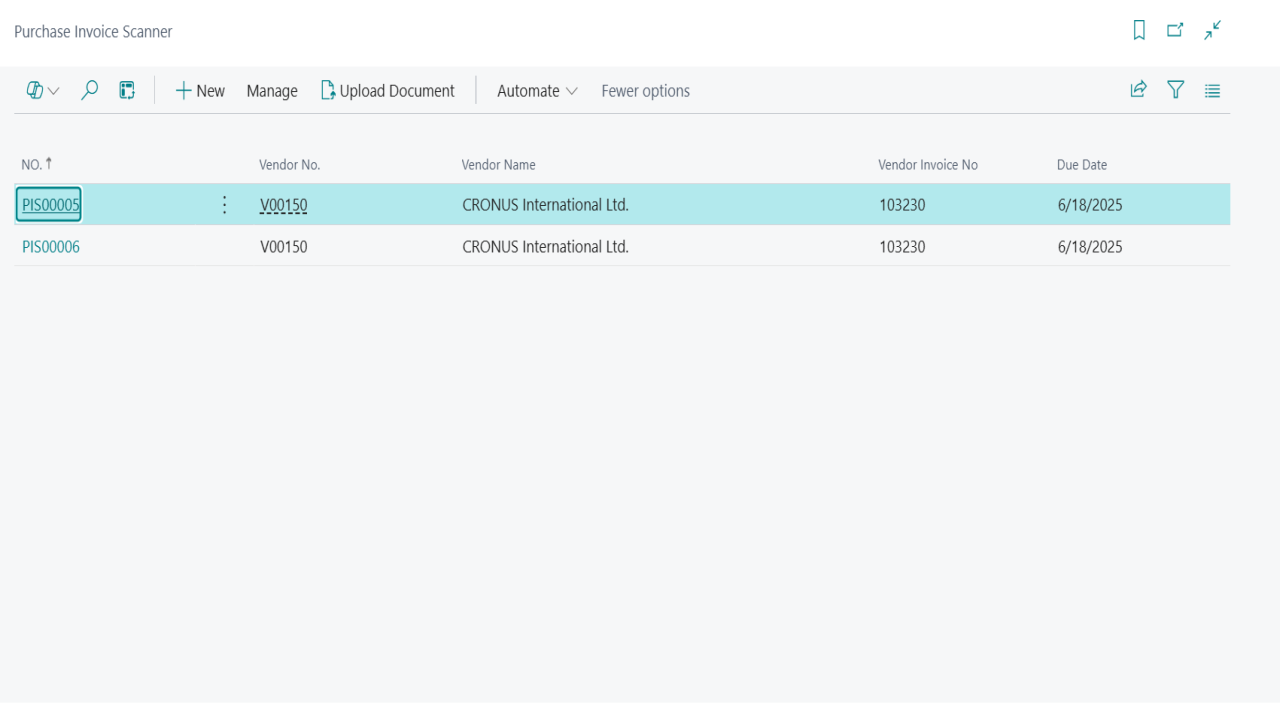Show more options for row PIS00005
The width and height of the screenshot is (1280, 720).
(224, 205)
